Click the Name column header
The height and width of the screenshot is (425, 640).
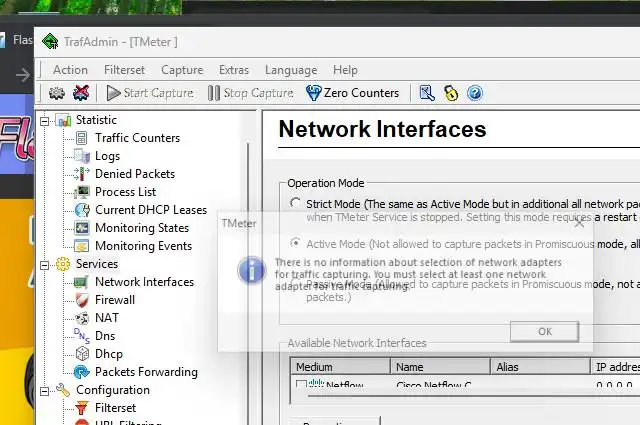tap(440, 367)
